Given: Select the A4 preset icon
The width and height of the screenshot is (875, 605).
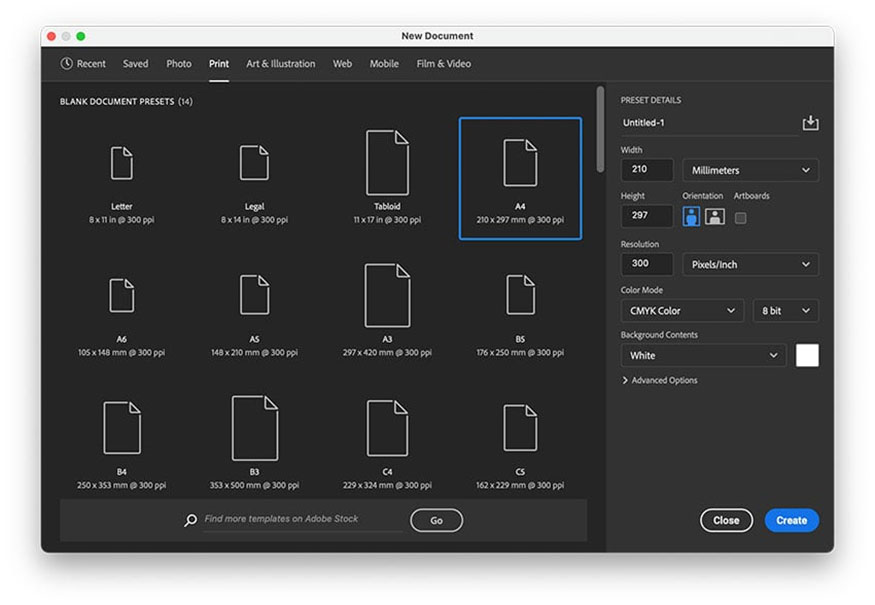Looking at the screenshot, I should 520,162.
